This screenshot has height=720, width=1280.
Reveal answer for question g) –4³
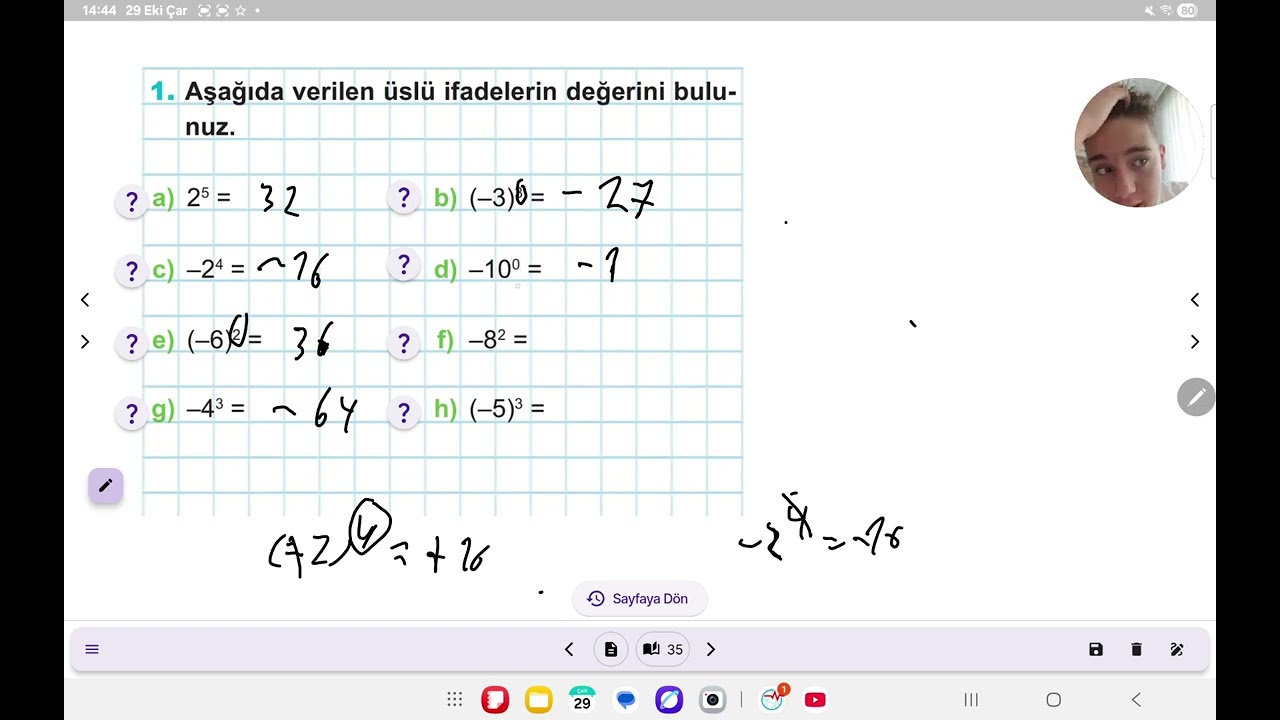point(131,413)
